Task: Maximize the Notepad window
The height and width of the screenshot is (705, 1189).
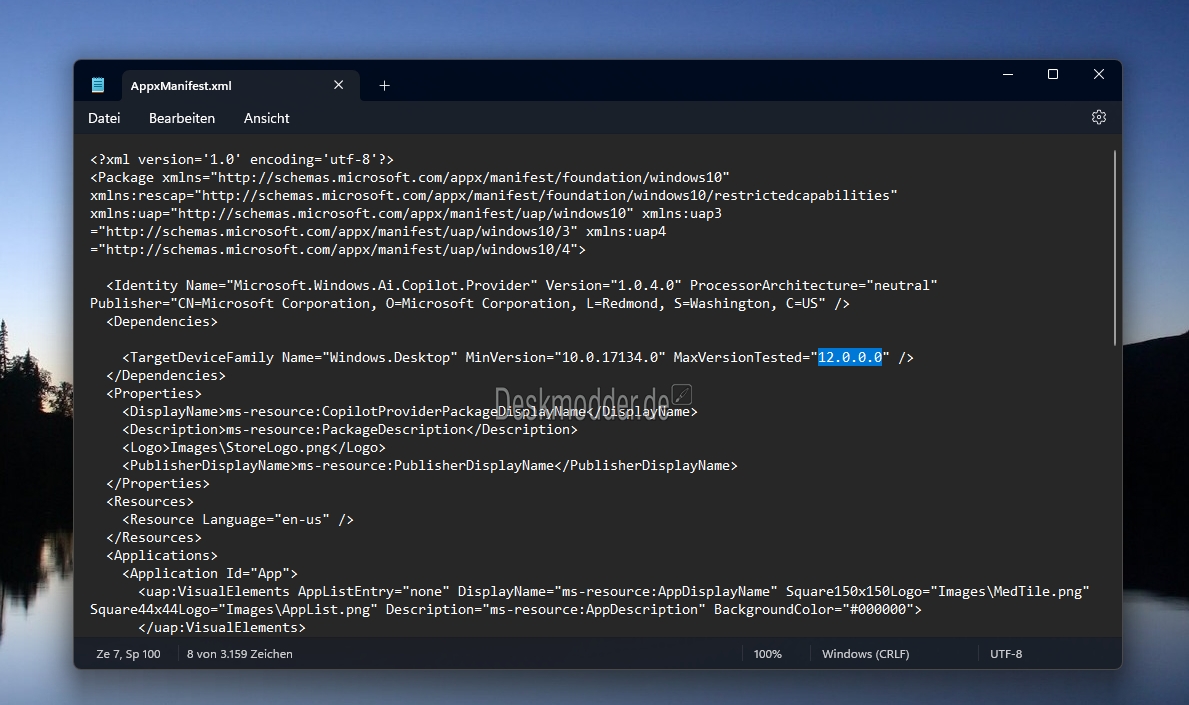Action: 1053,74
